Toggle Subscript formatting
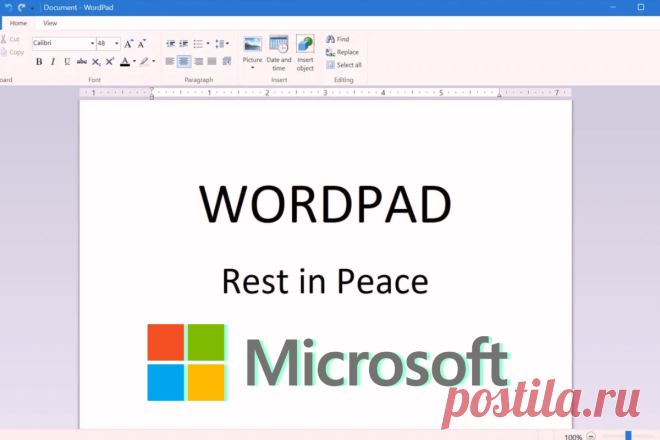Image resolution: width=660 pixels, height=440 pixels. pos(96,62)
